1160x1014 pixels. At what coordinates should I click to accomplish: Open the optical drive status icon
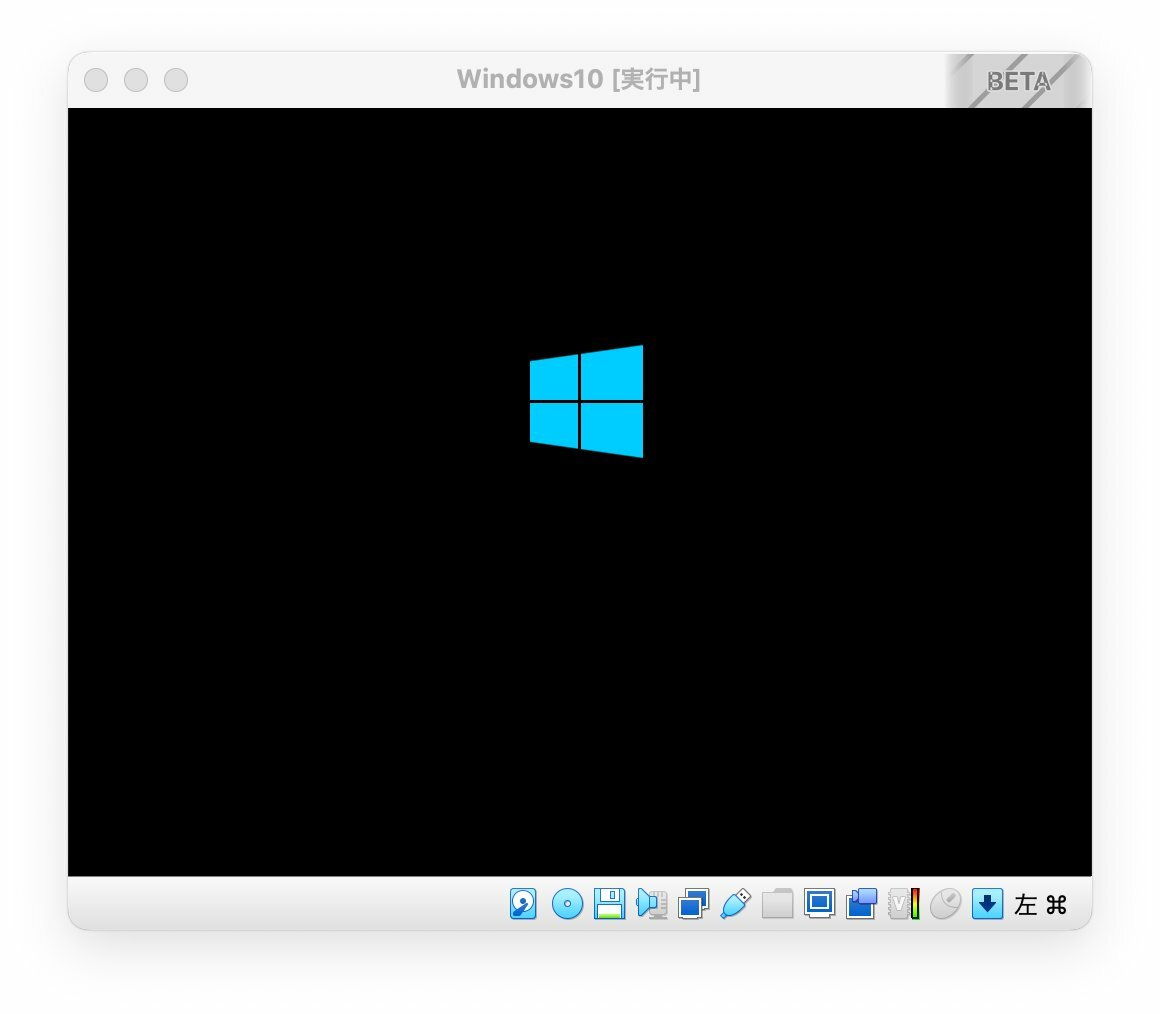567,904
